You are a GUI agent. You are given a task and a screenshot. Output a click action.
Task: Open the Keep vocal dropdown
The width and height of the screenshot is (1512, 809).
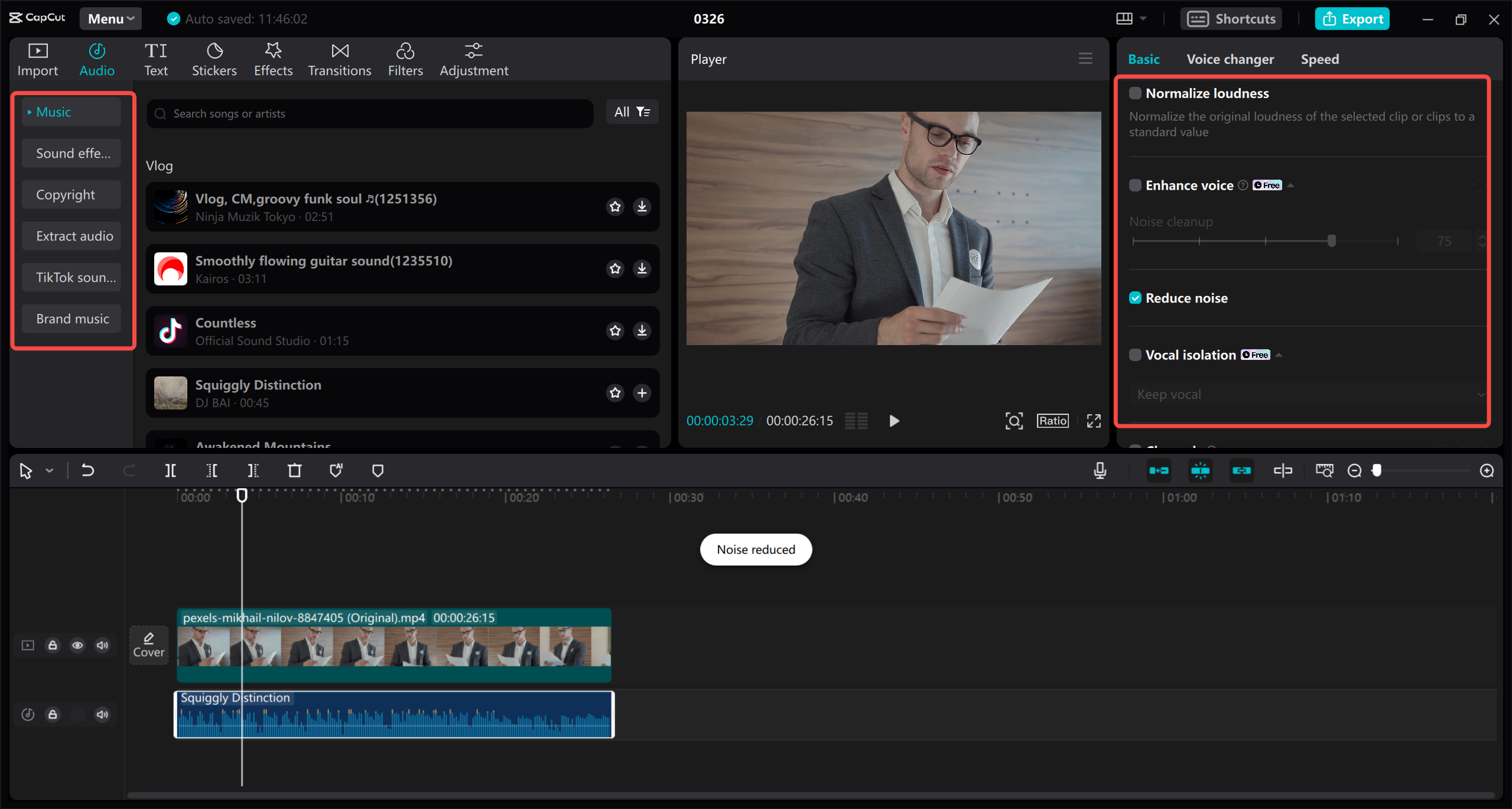[x=1306, y=394]
